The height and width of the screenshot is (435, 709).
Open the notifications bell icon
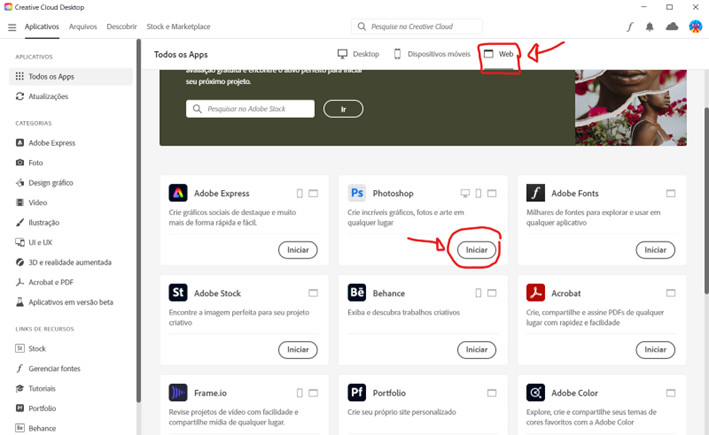650,27
